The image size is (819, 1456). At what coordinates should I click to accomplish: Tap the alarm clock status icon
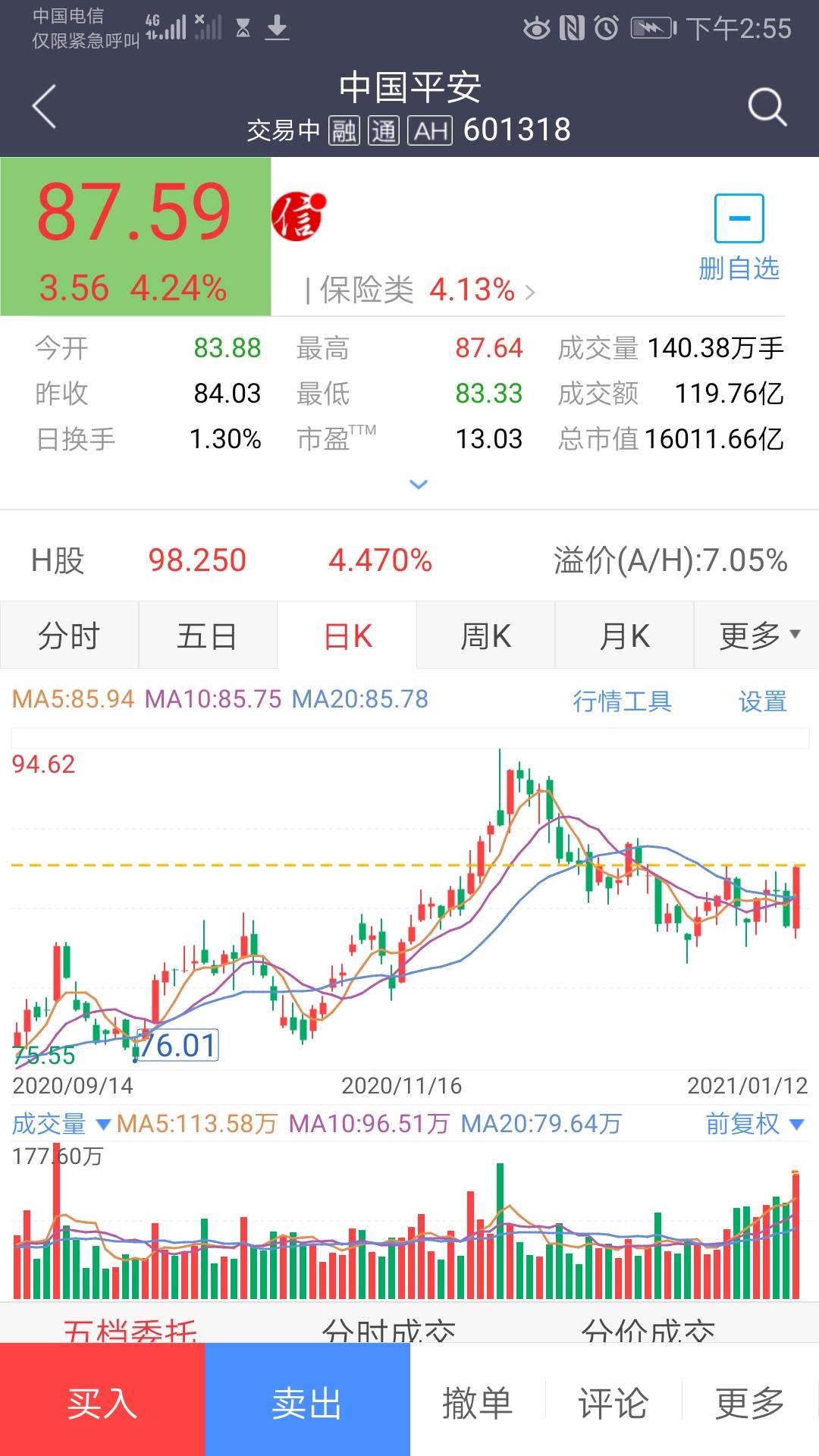(x=606, y=29)
